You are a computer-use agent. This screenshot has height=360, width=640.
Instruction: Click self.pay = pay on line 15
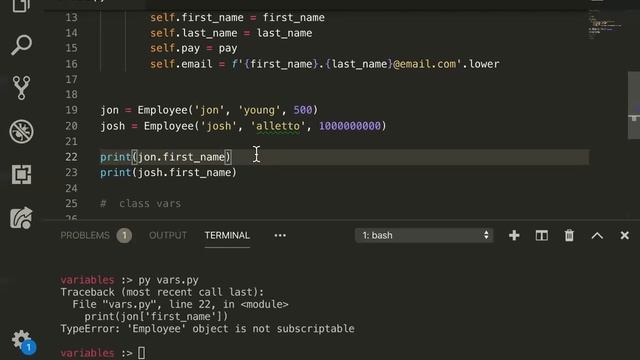coord(193,48)
